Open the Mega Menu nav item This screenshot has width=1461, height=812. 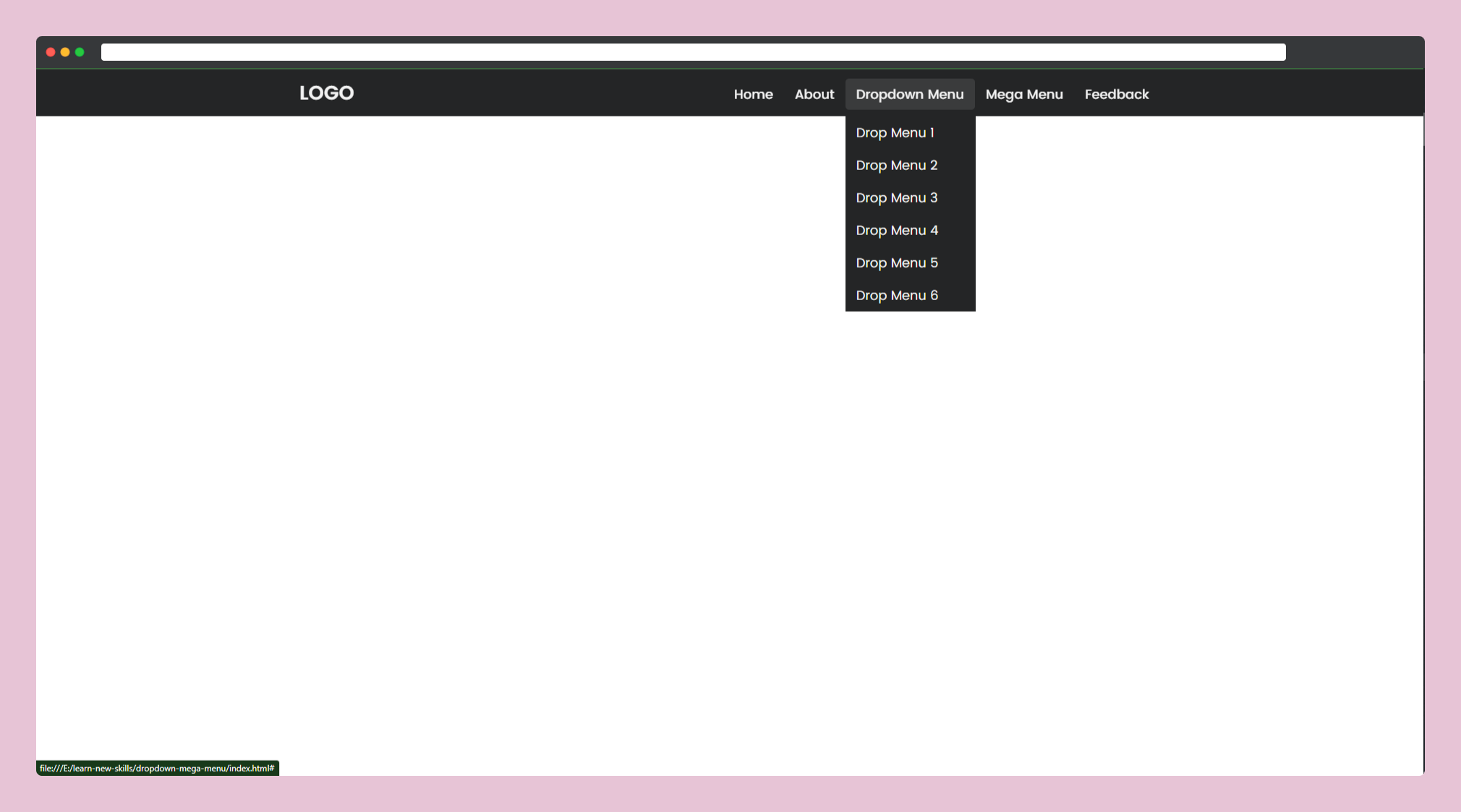1023,94
